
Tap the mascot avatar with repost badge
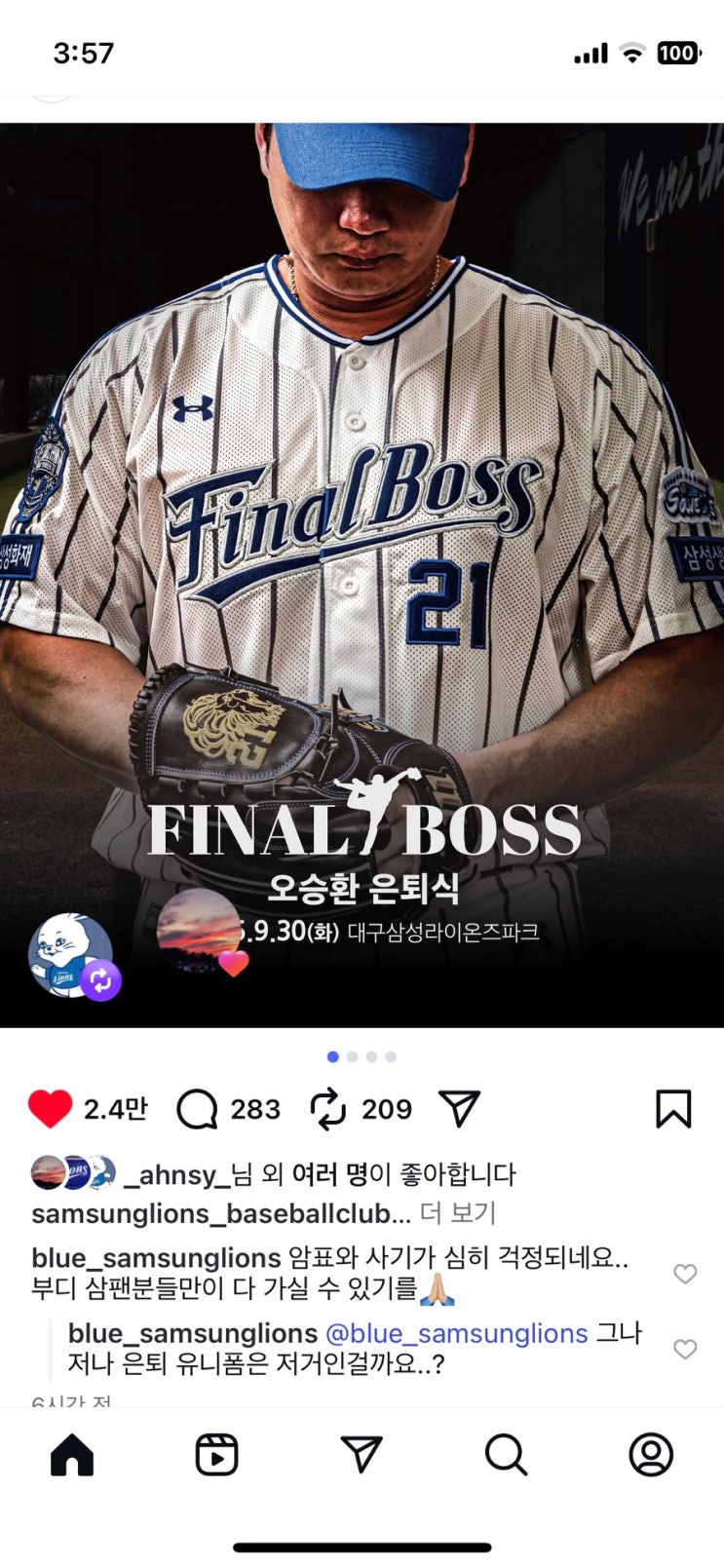[72, 956]
